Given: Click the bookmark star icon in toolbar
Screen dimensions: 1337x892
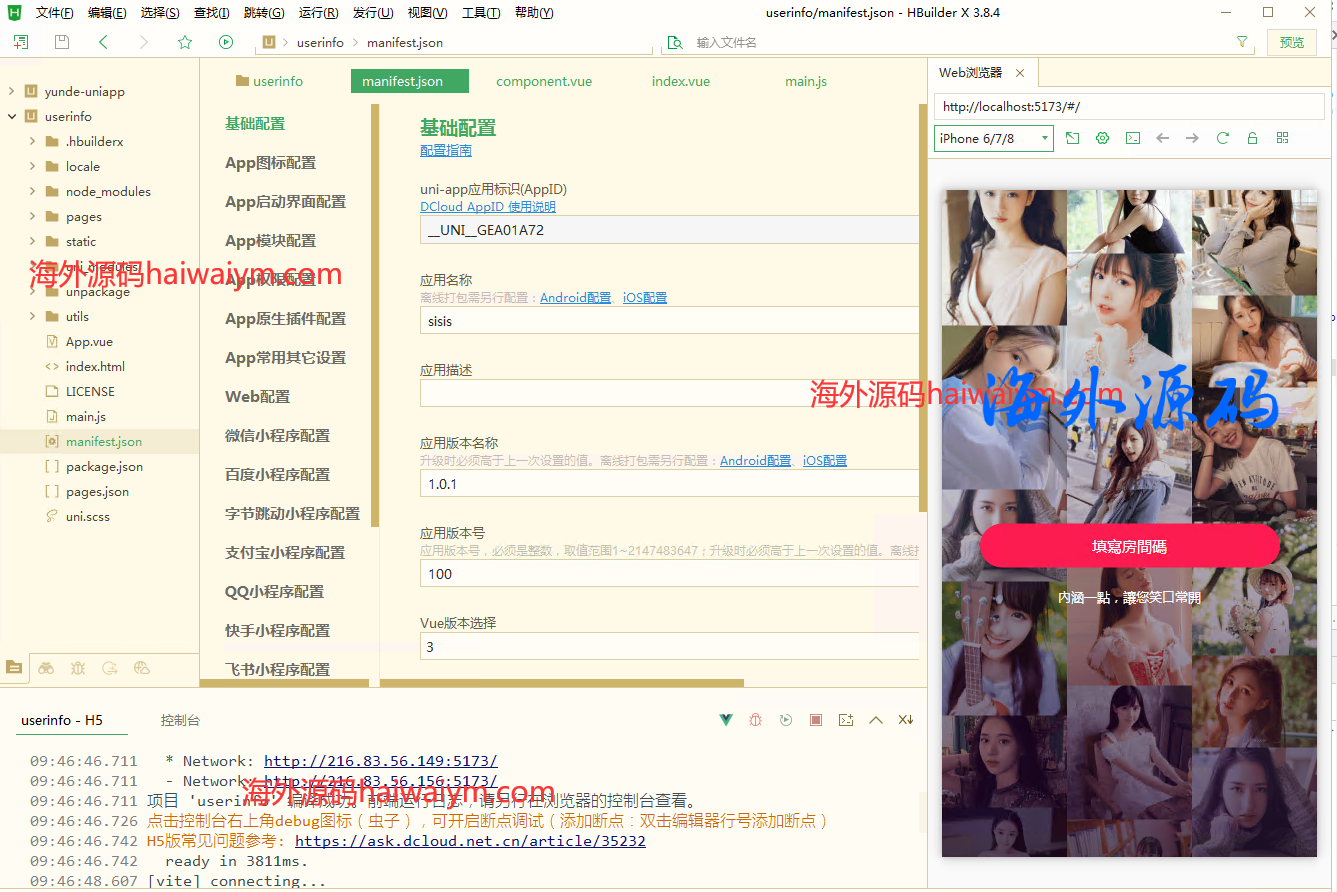Looking at the screenshot, I should coord(184,42).
